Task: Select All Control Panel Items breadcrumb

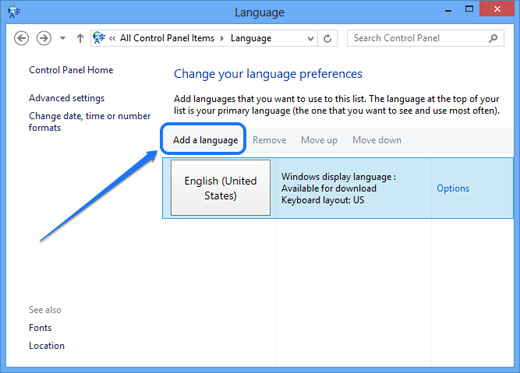Action: [167, 38]
